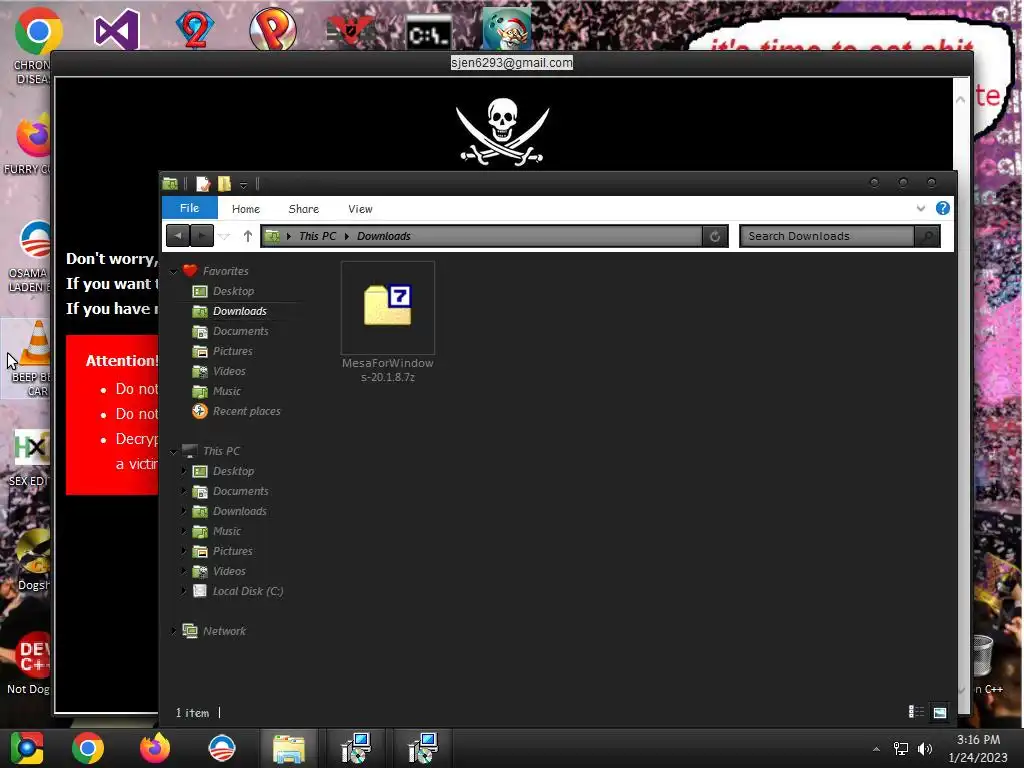The width and height of the screenshot is (1024, 768).
Task: Open Recent places in Favorites
Action: (246, 411)
